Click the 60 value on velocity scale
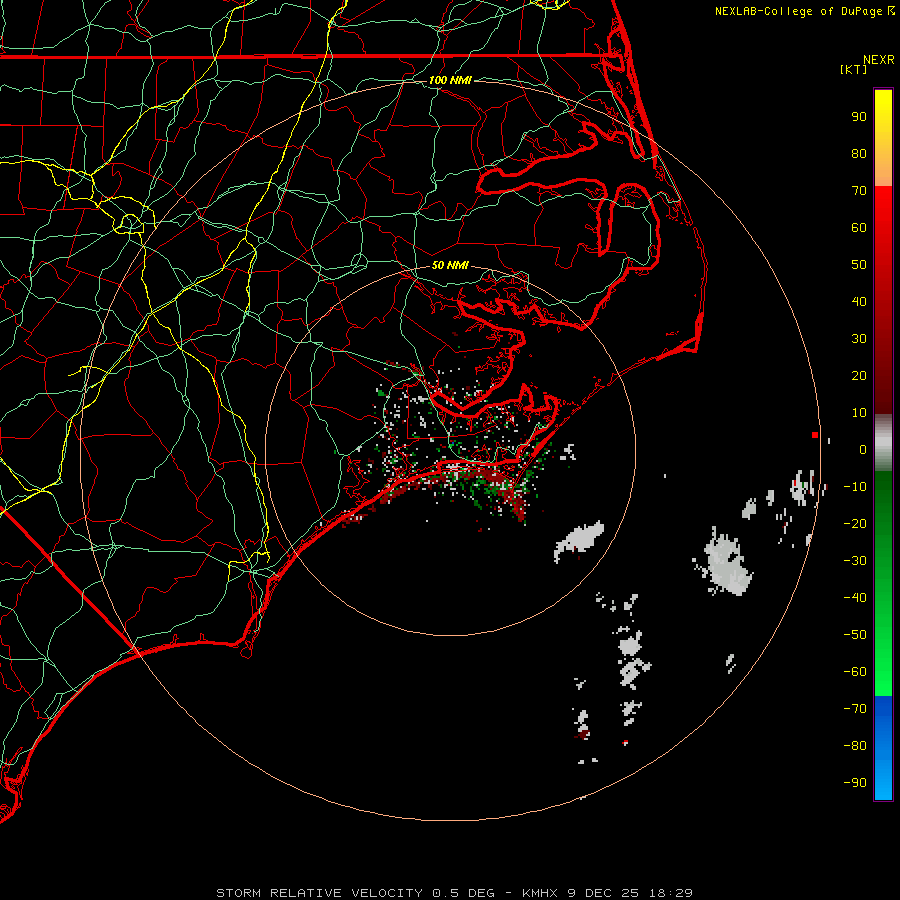 tap(859, 228)
